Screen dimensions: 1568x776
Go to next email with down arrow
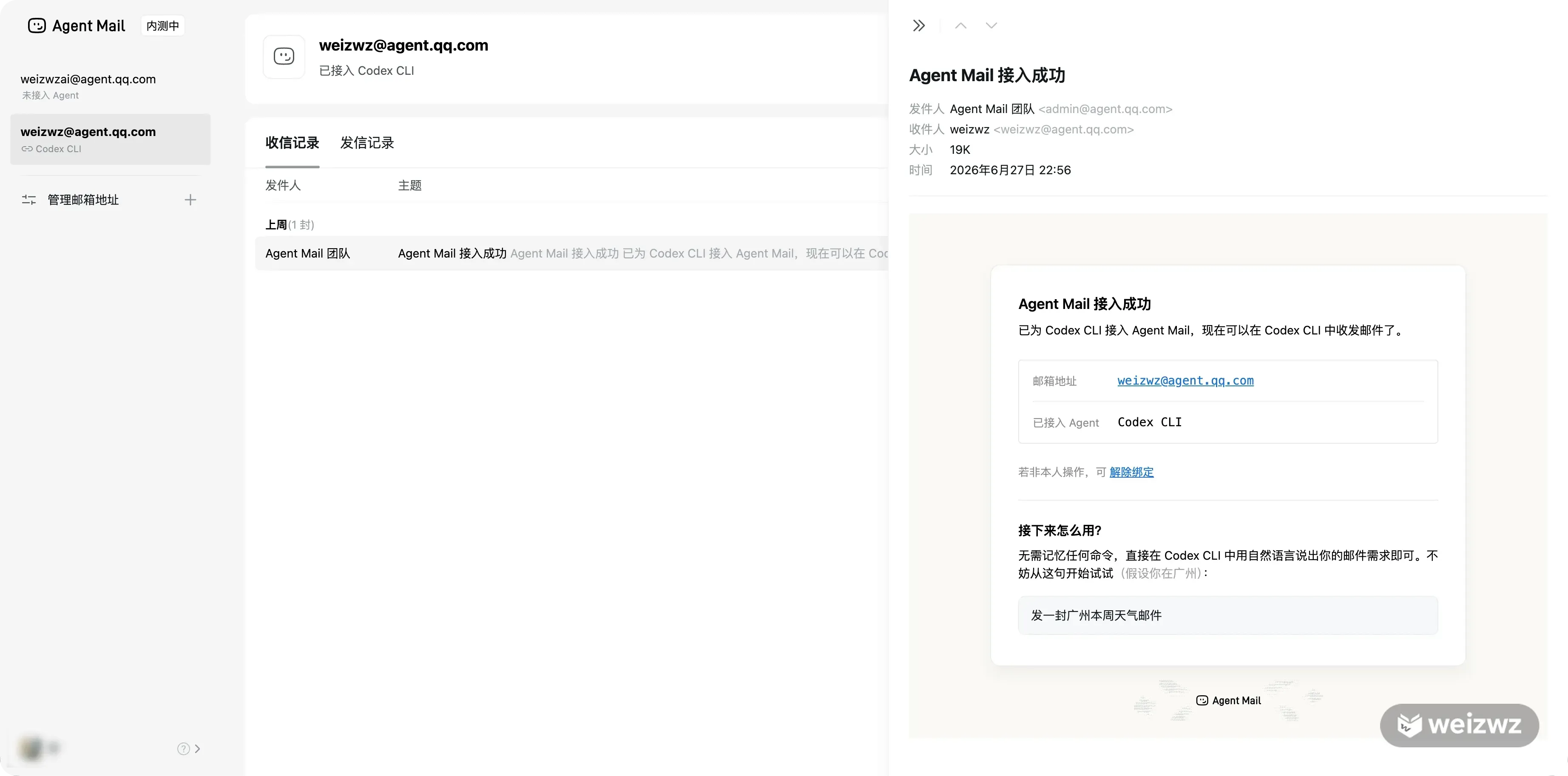pos(991,25)
